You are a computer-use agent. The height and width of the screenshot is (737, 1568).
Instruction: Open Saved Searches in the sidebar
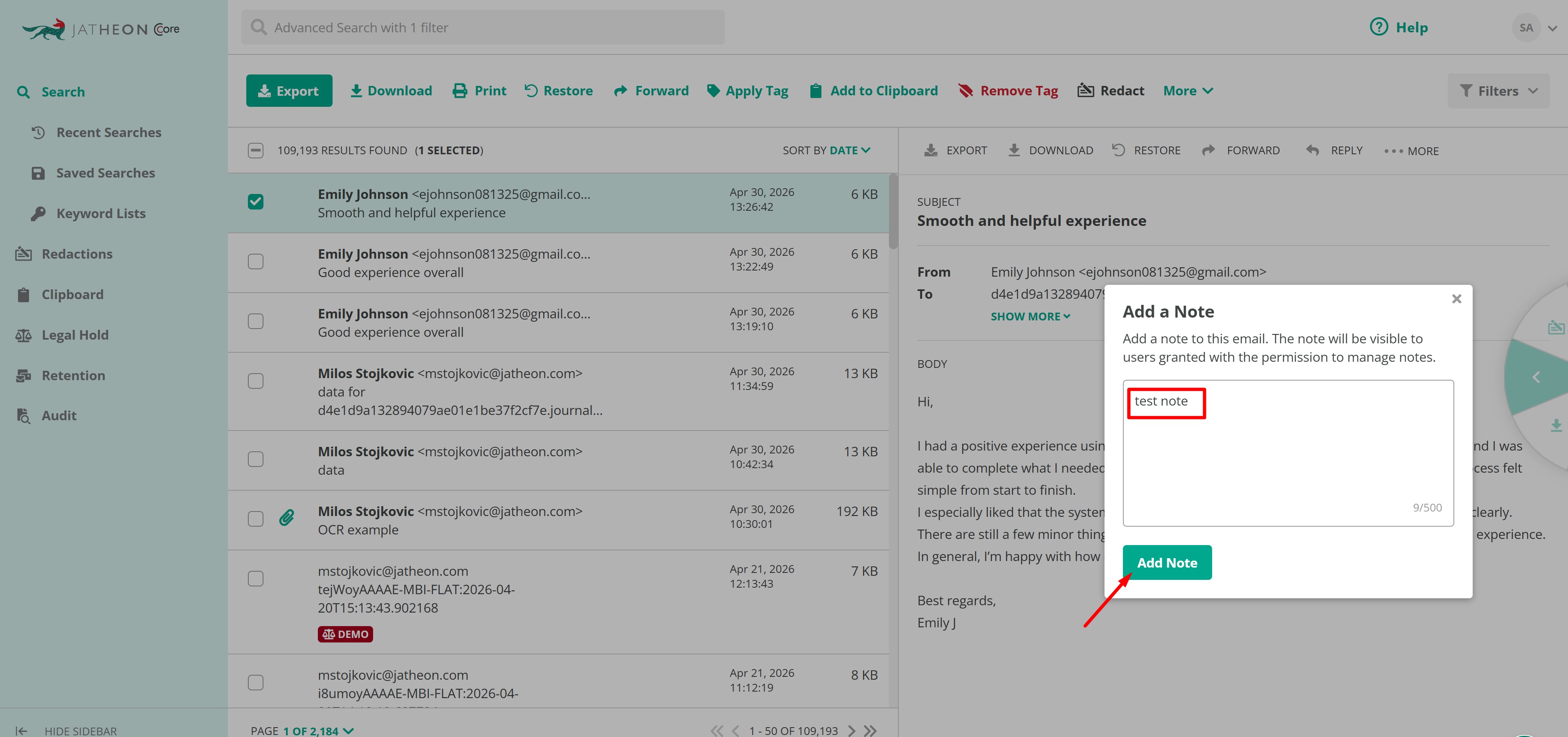93,173
